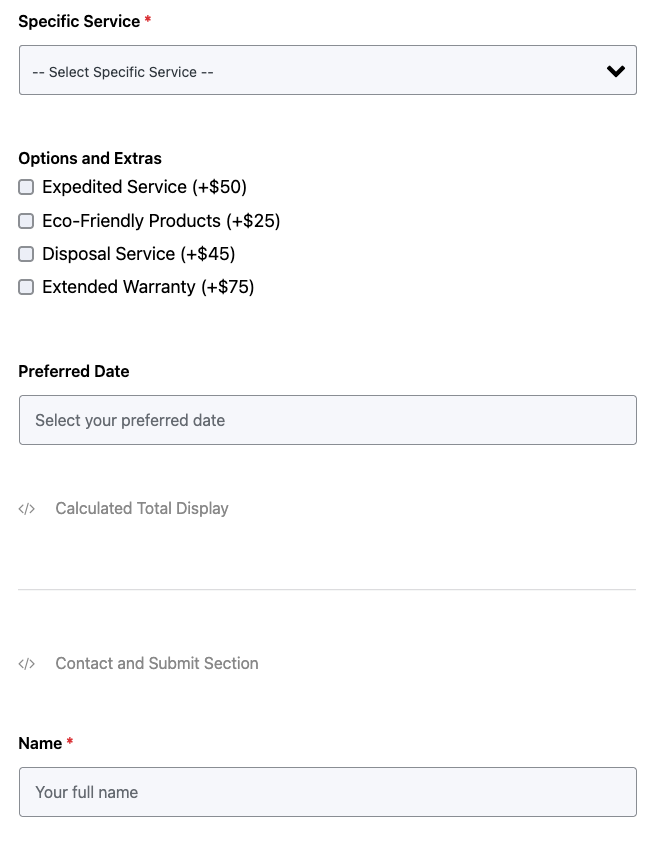Screen dimensions: 655x846
Task: Check the Eco-Friendly Products option
Action: [x=26, y=221]
